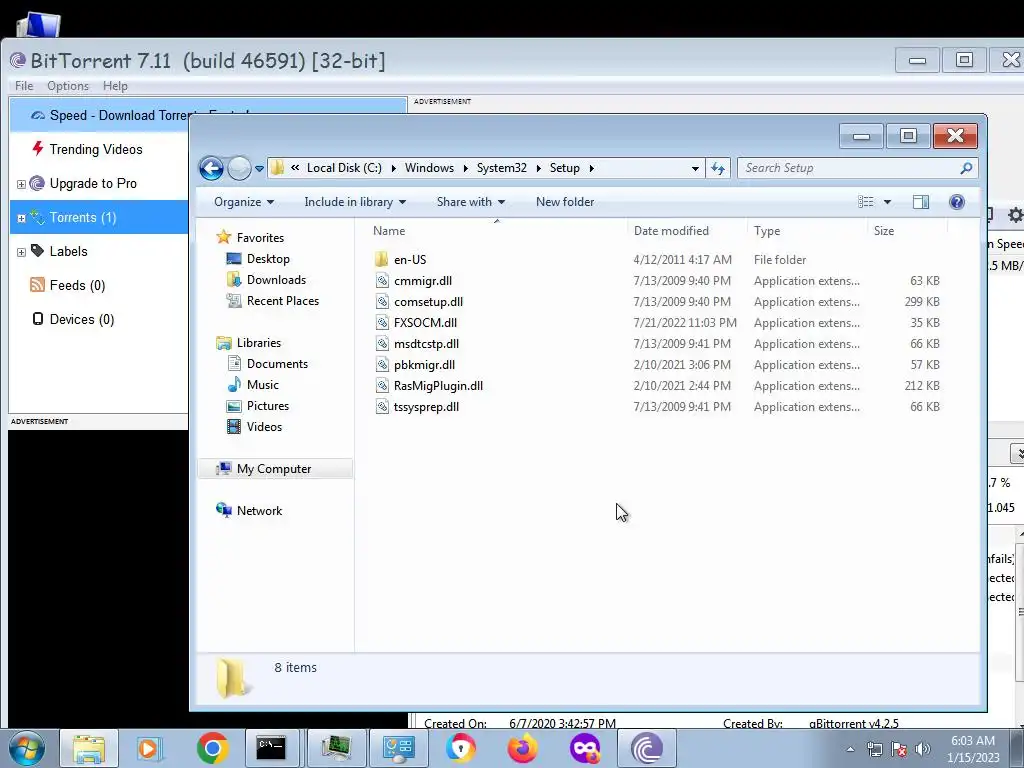Expand the arrow after Setup breadcrumb

click(x=592, y=168)
